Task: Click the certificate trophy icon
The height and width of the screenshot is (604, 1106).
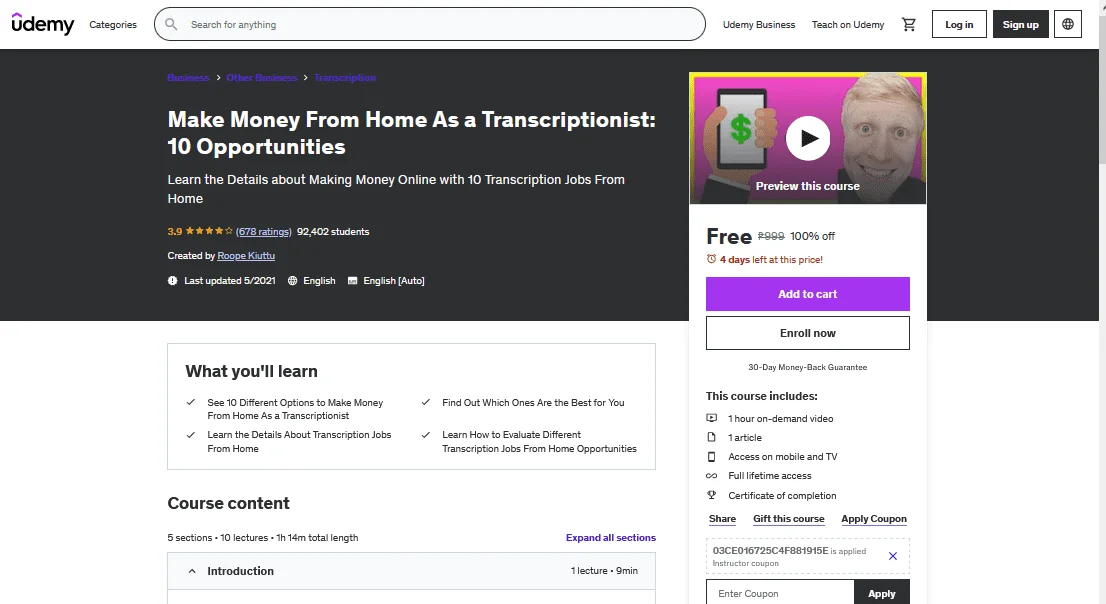Action: [x=712, y=495]
